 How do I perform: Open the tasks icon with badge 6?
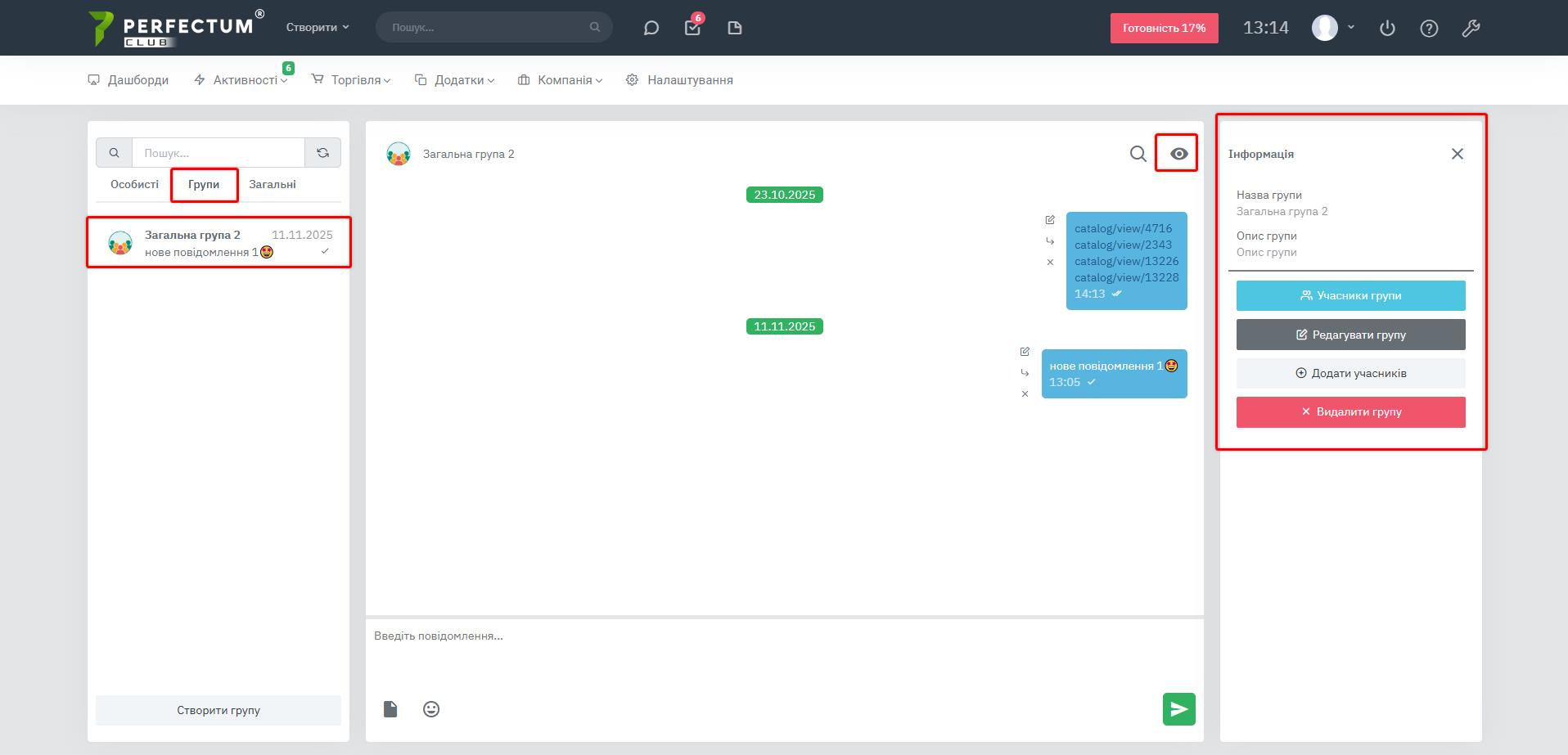click(692, 28)
